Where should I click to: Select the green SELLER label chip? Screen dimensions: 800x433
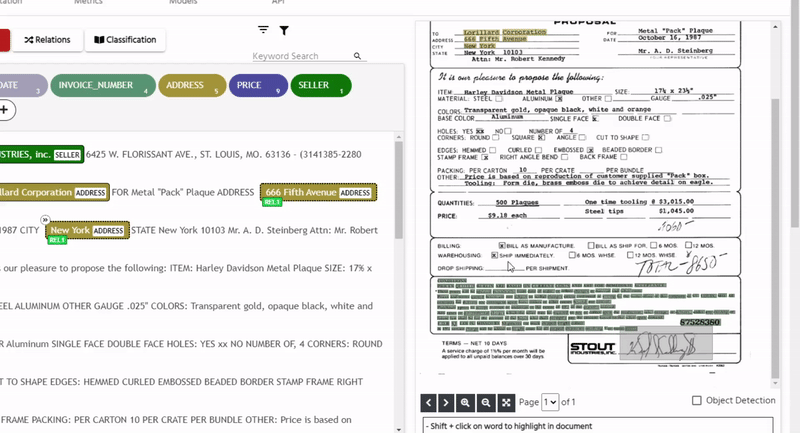click(321, 86)
